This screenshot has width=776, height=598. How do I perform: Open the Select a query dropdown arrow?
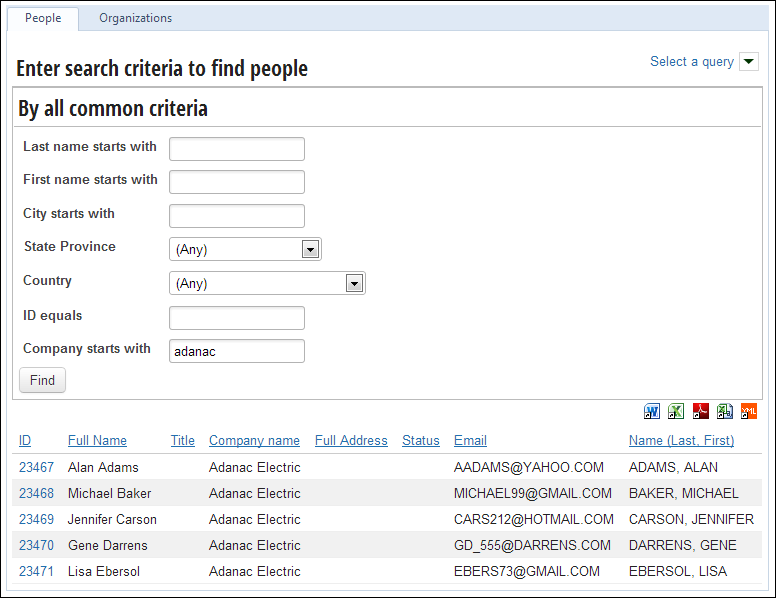(749, 62)
